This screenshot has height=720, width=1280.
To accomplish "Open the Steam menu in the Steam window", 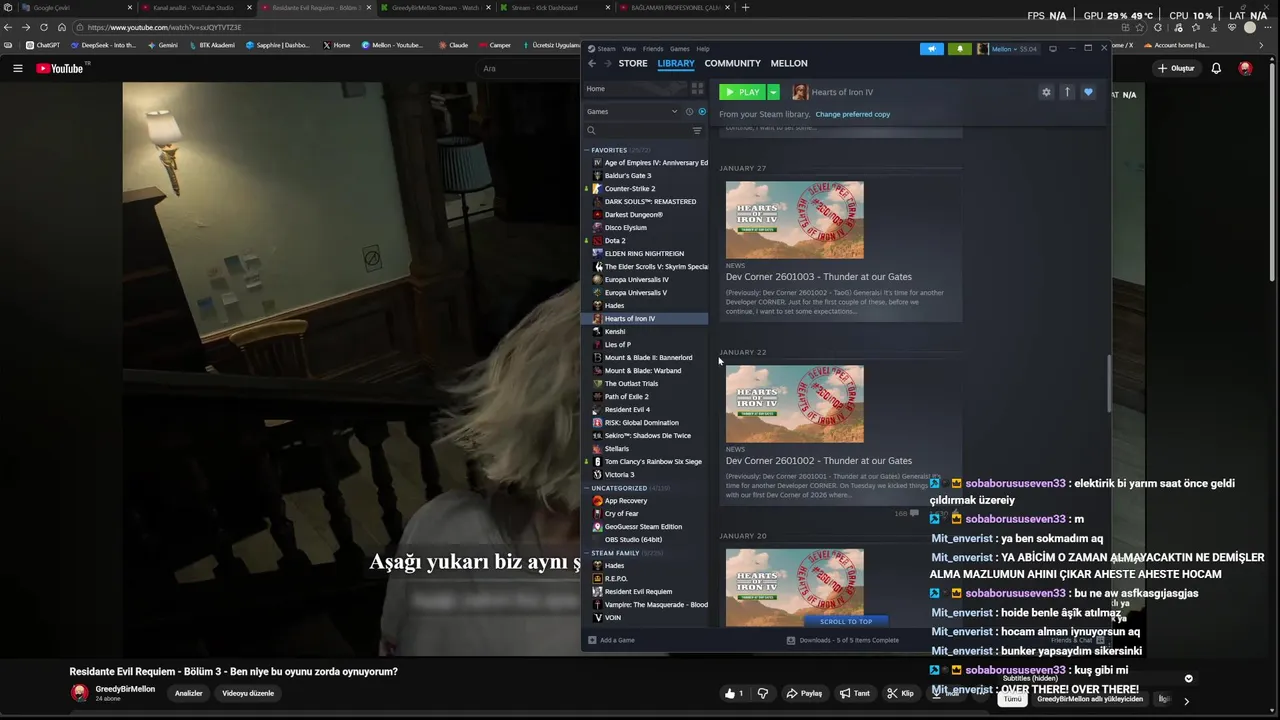I will 606,48.
